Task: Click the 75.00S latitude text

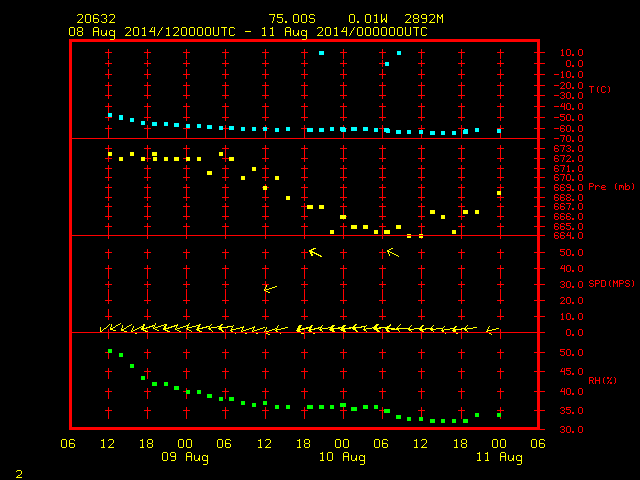Action: click(292, 19)
